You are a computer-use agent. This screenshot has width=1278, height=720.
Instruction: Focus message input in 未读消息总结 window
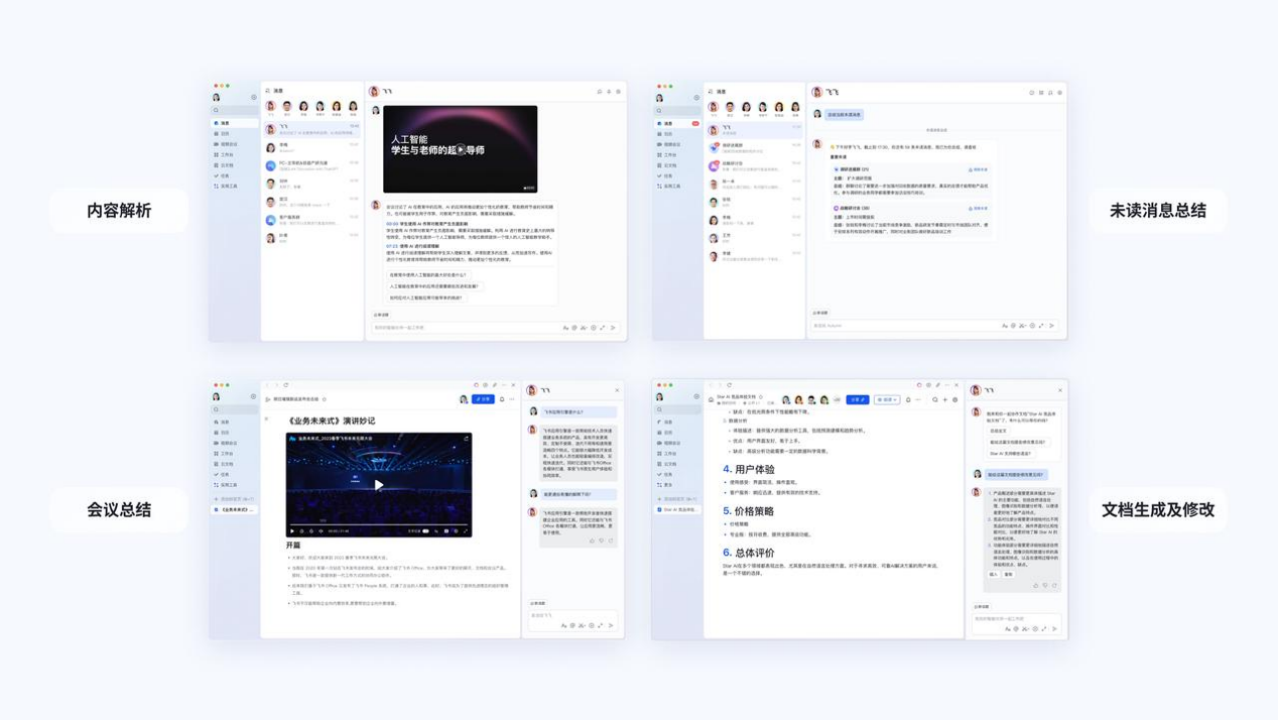(x=935, y=326)
